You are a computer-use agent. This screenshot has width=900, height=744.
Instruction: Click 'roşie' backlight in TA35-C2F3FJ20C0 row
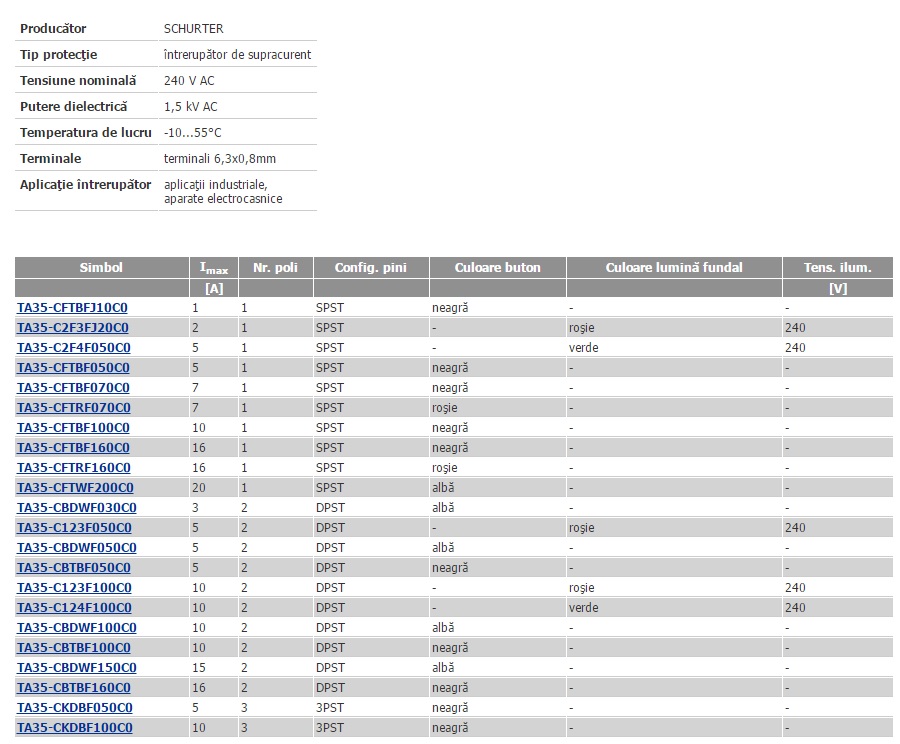tap(581, 328)
